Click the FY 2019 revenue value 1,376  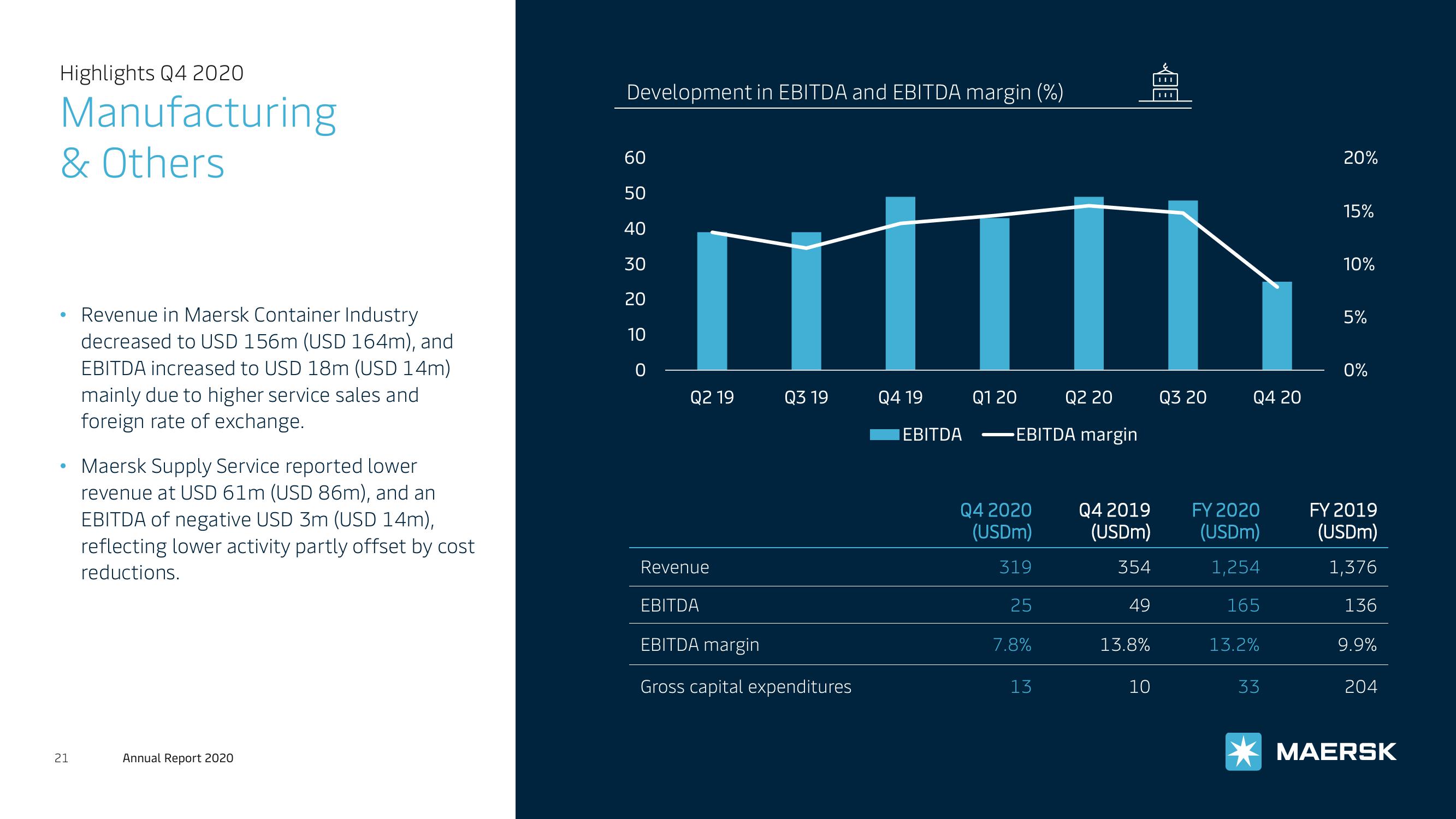coord(1353,567)
